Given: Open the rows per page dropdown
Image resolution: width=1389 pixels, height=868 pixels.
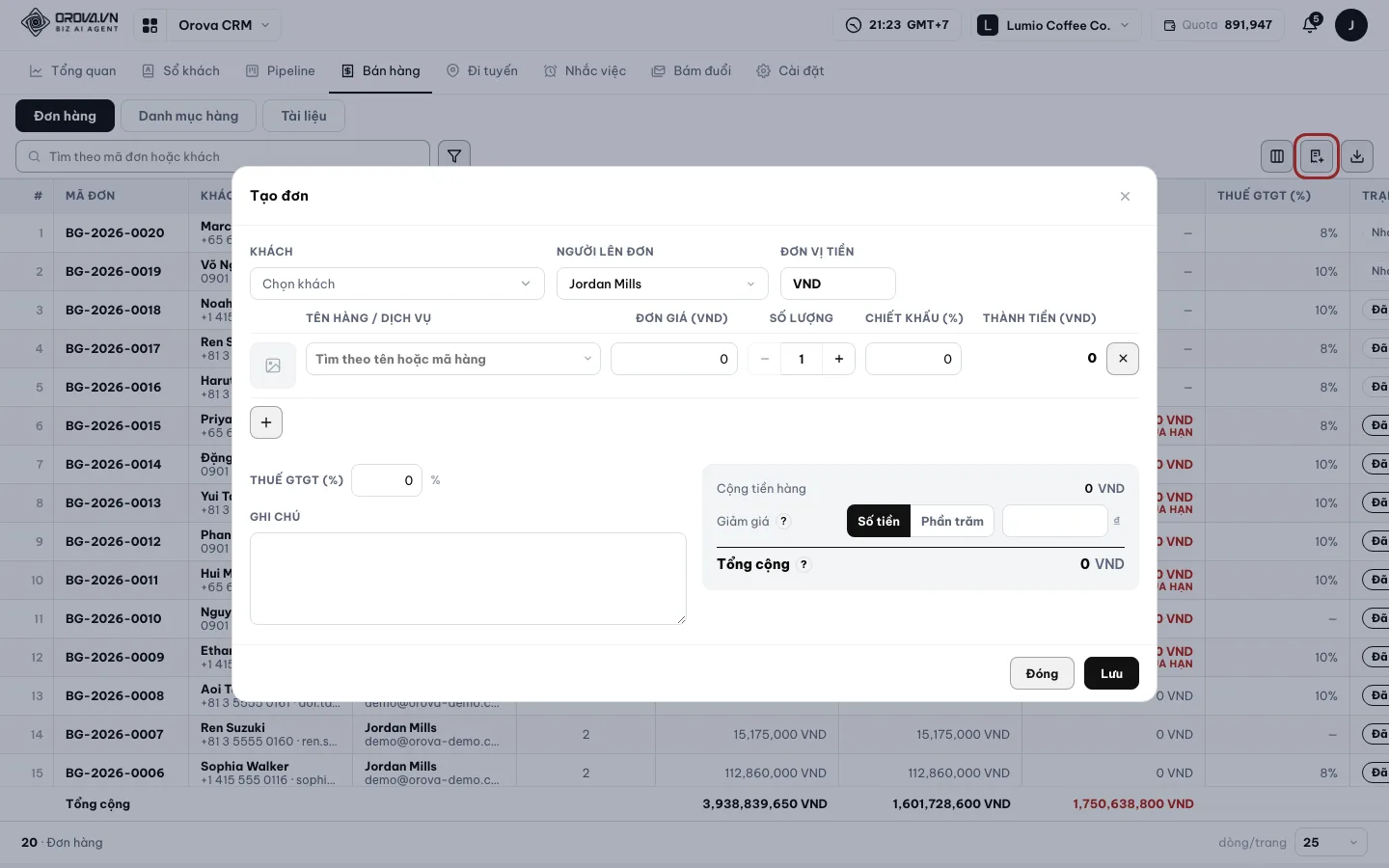Looking at the screenshot, I should coord(1331,842).
